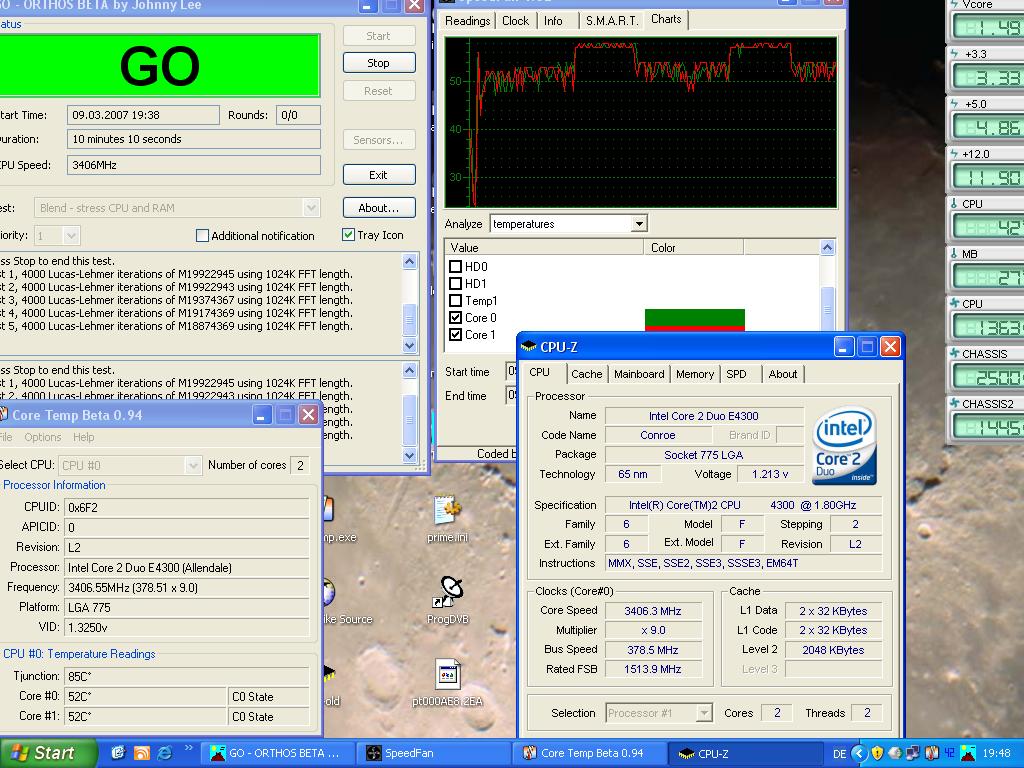1024x768 pixels.
Task: Click the Reset button in Orthos
Action: click(379, 91)
